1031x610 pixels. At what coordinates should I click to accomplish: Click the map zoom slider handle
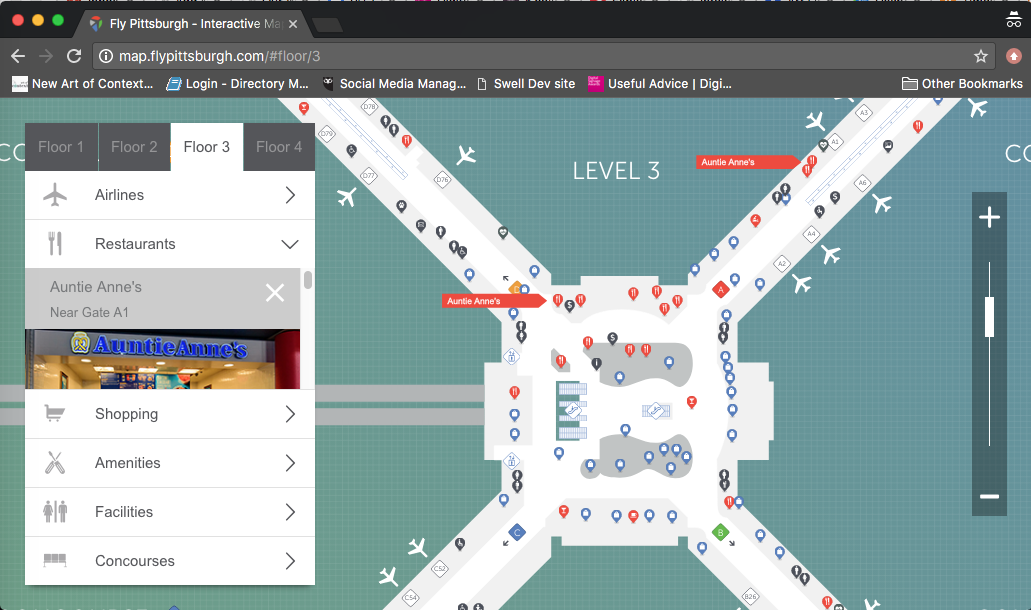click(x=989, y=317)
